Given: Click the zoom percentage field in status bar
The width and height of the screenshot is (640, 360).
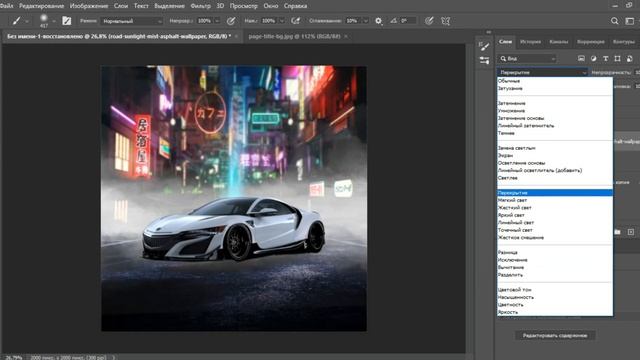Looking at the screenshot, I should pyautogui.click(x=14, y=357).
